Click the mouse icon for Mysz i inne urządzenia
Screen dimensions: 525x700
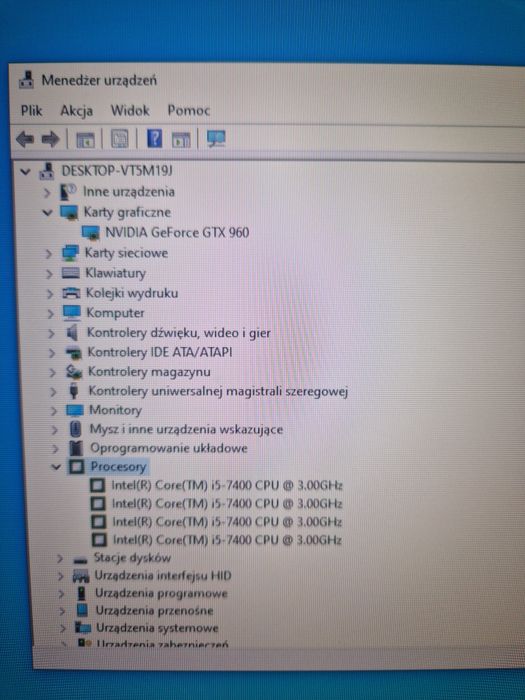tap(75, 429)
